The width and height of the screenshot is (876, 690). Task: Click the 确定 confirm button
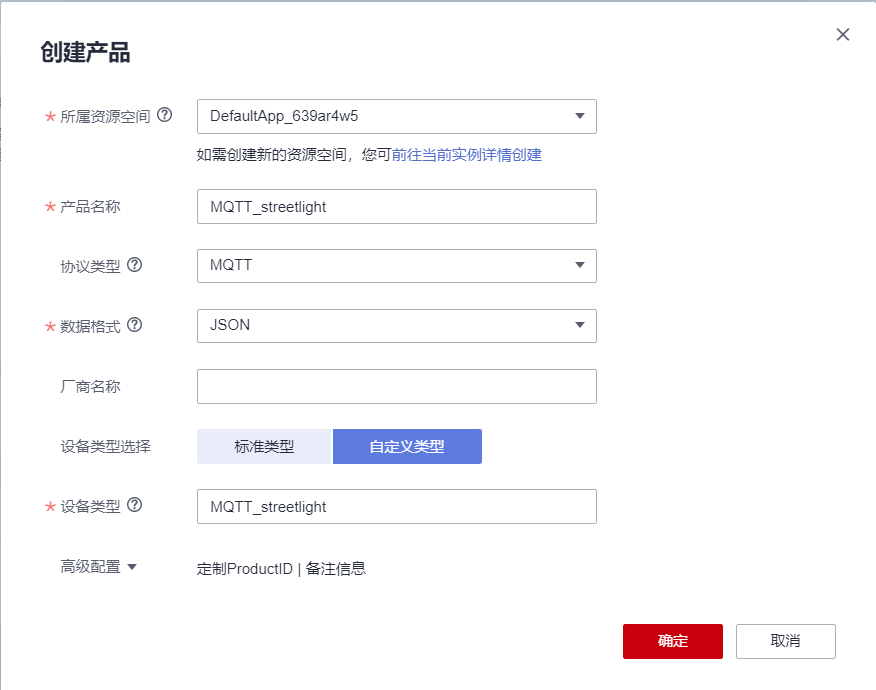[672, 641]
